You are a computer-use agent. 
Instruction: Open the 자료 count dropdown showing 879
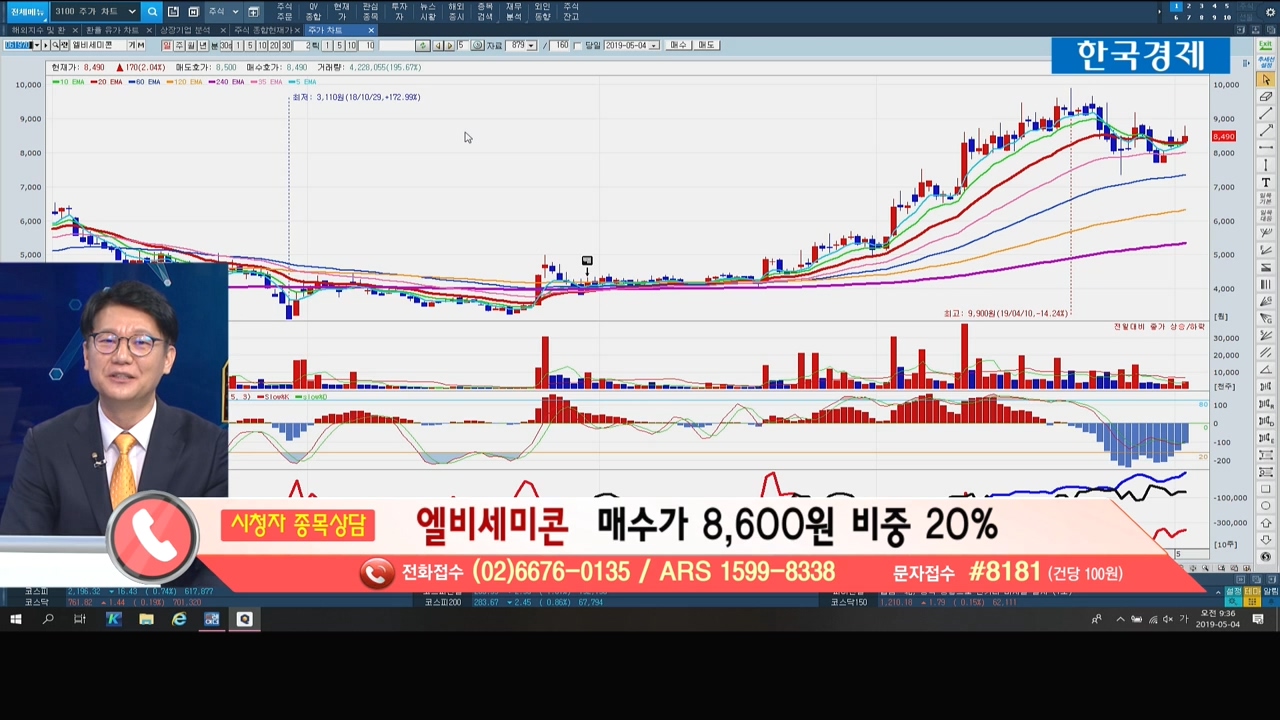tap(531, 46)
